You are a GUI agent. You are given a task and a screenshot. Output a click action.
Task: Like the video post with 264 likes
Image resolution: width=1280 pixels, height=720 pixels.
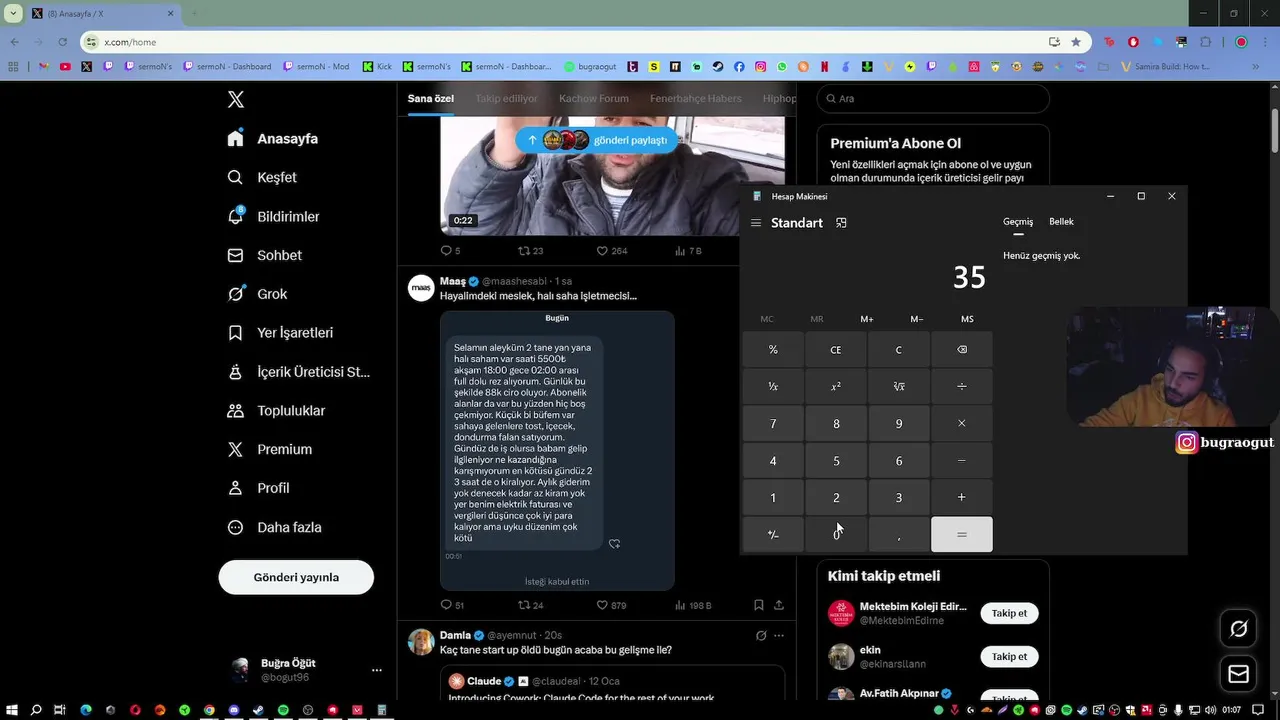tap(611, 250)
